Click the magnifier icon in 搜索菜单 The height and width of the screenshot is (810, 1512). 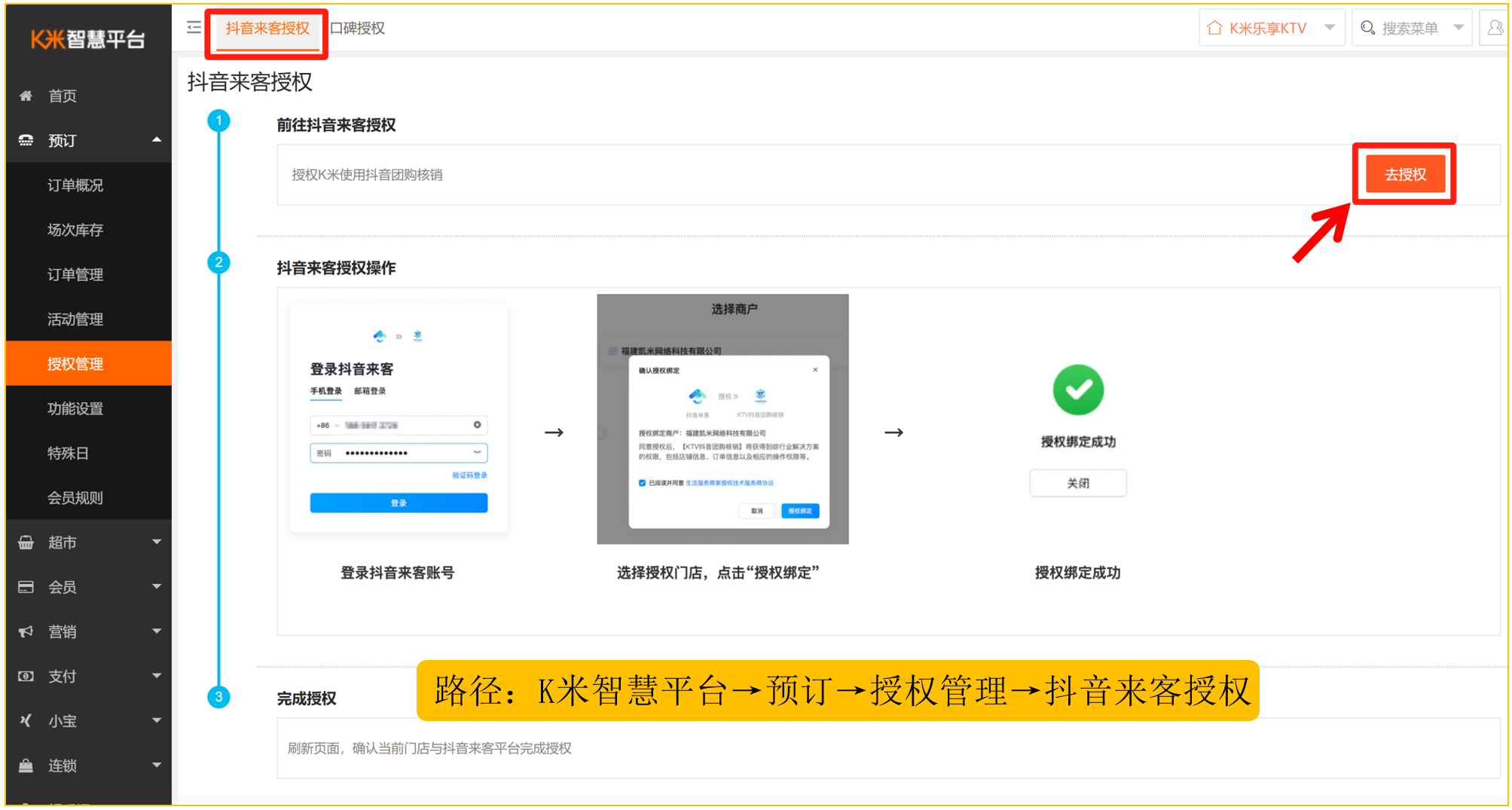coord(1368,28)
